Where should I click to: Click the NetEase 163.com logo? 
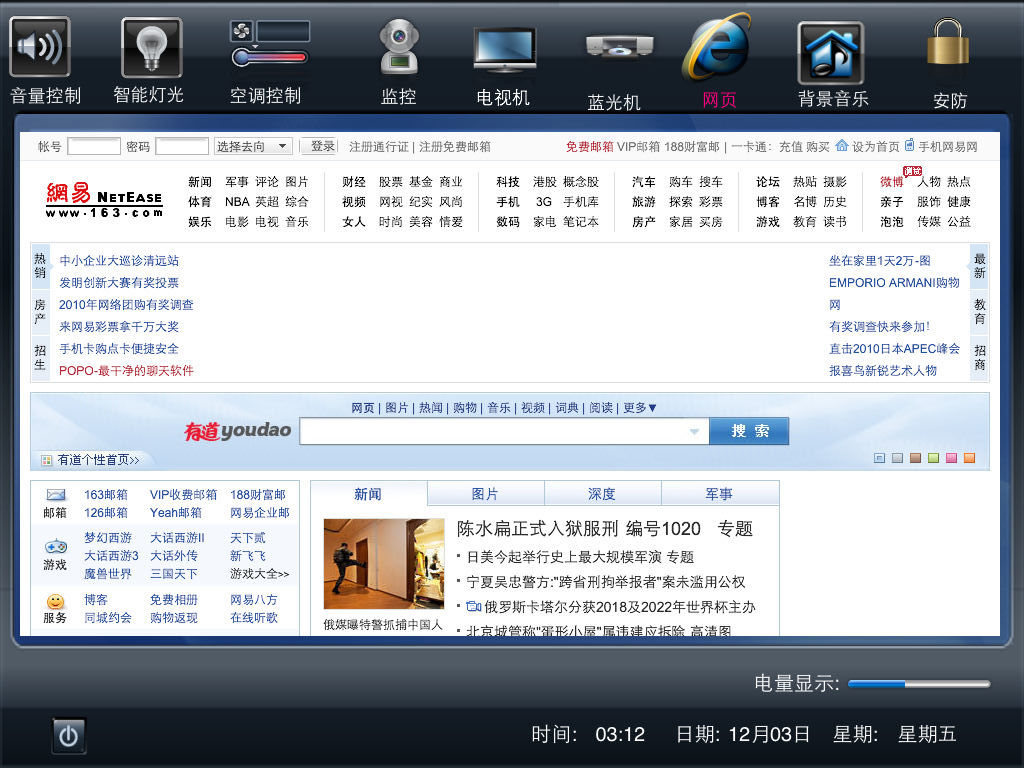(x=104, y=199)
